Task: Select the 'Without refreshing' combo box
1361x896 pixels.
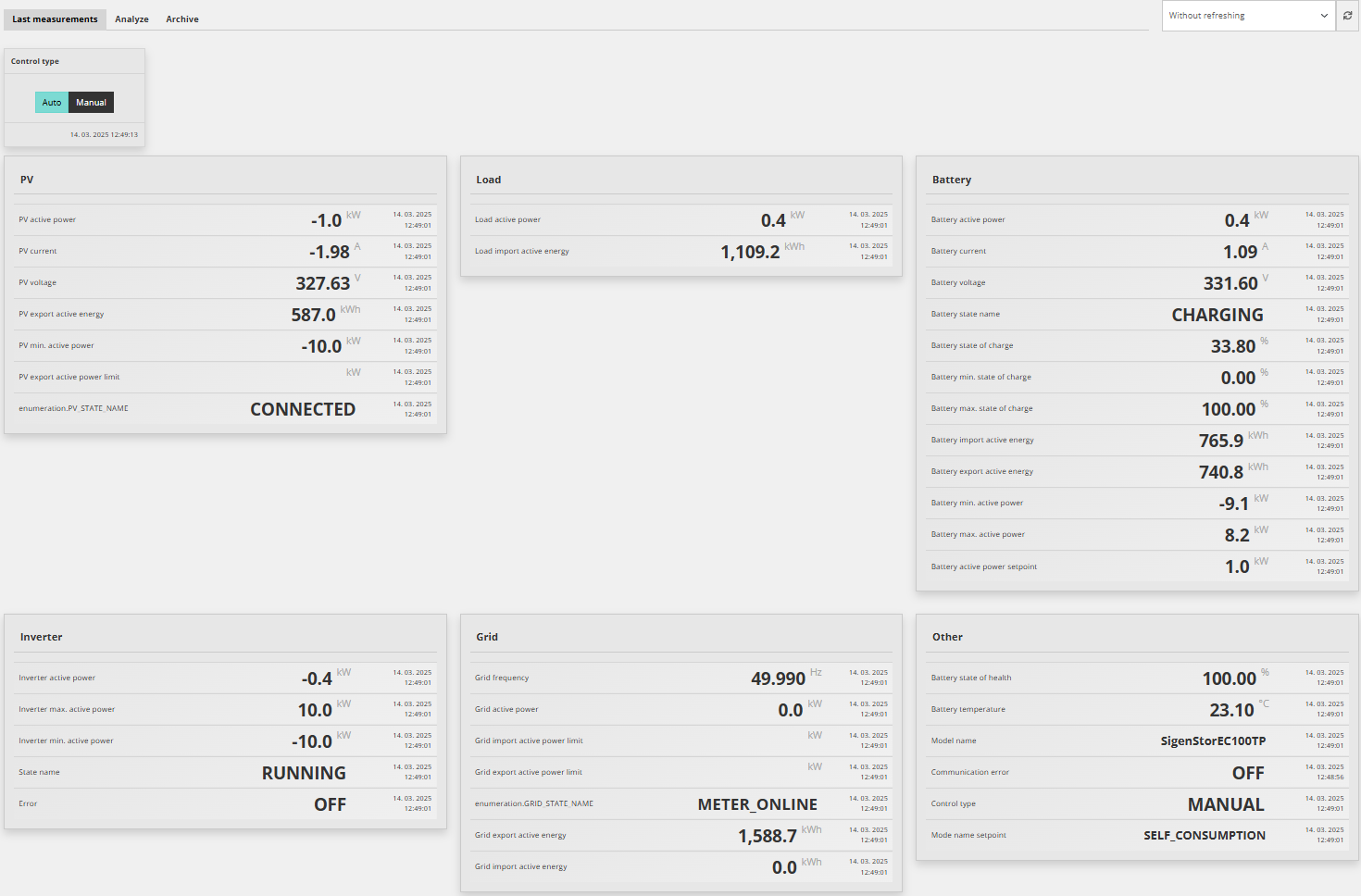Action: (x=1249, y=16)
